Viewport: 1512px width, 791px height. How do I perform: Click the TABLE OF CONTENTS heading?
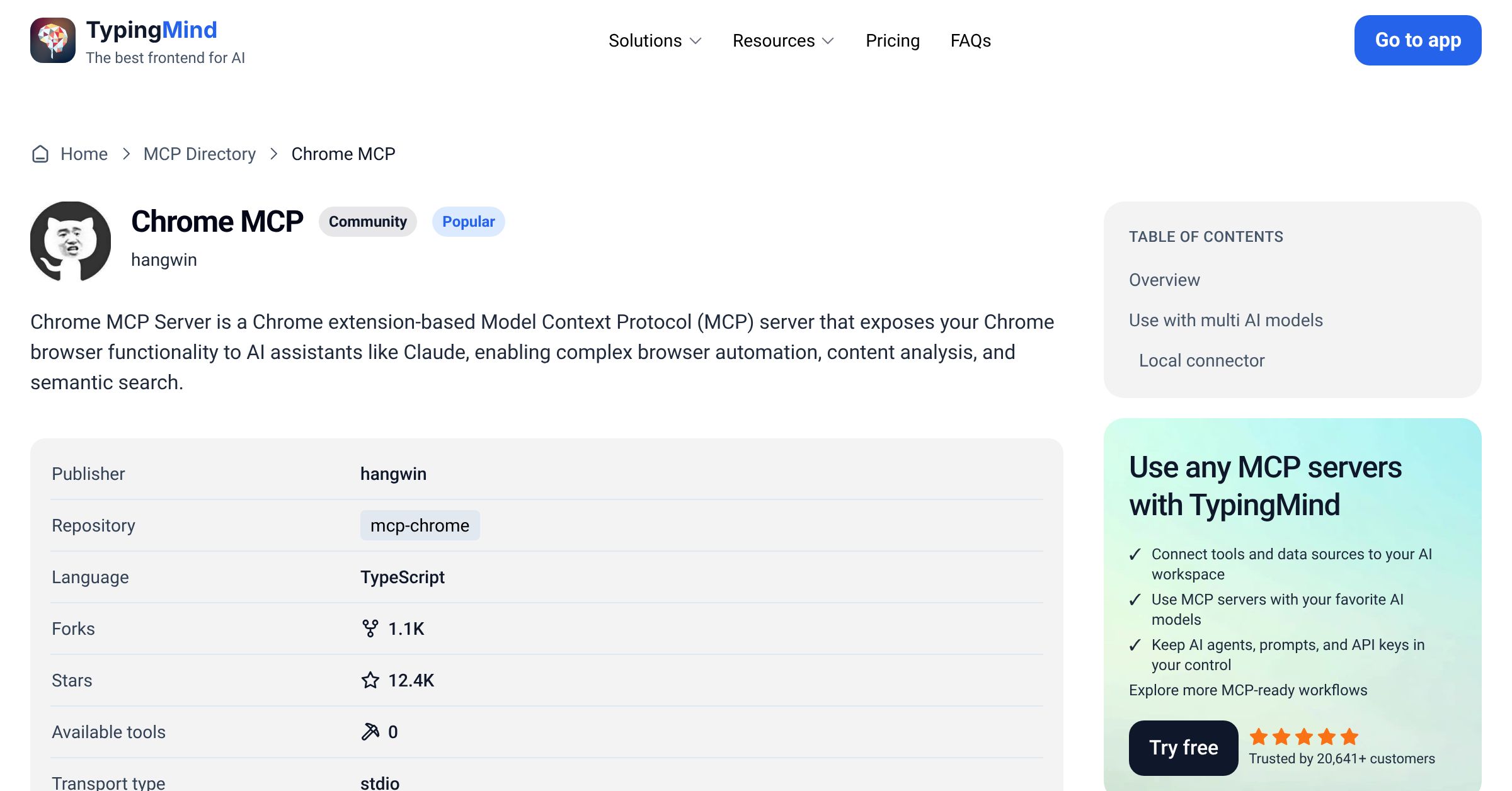(x=1206, y=237)
